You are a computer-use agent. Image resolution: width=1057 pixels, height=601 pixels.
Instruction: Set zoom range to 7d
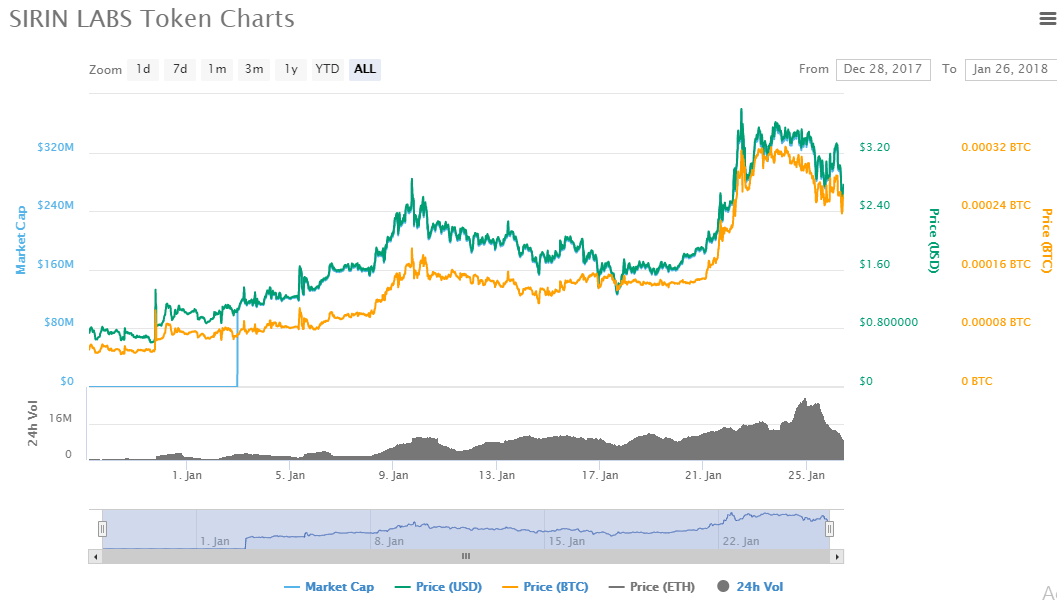[180, 69]
